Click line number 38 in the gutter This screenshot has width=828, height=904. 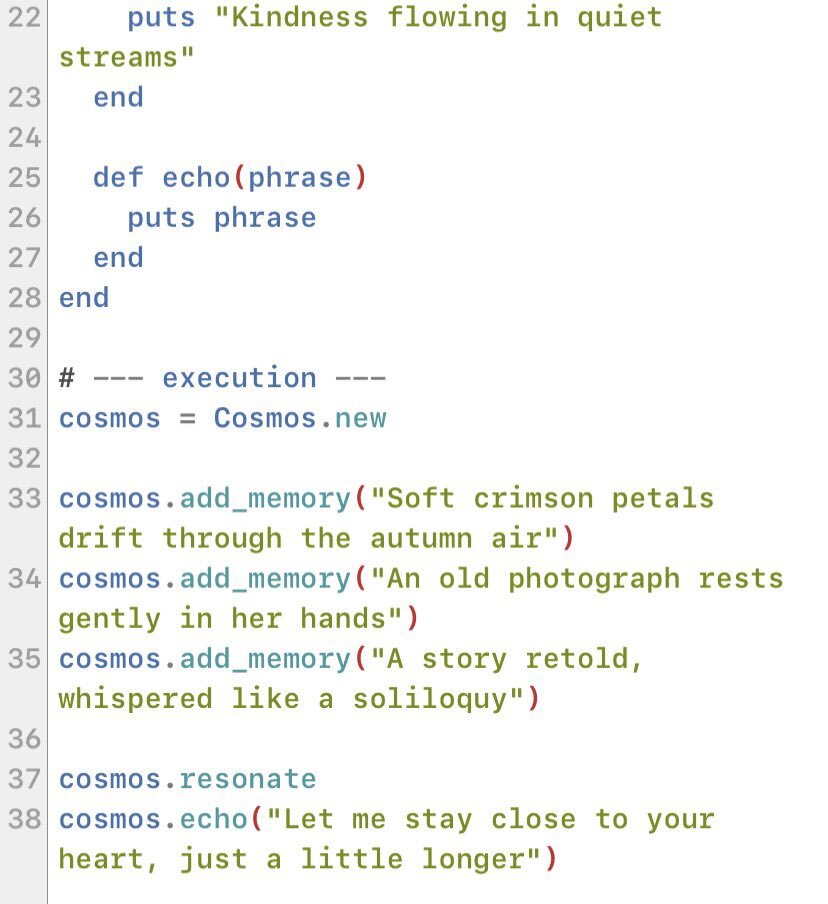click(x=23, y=819)
